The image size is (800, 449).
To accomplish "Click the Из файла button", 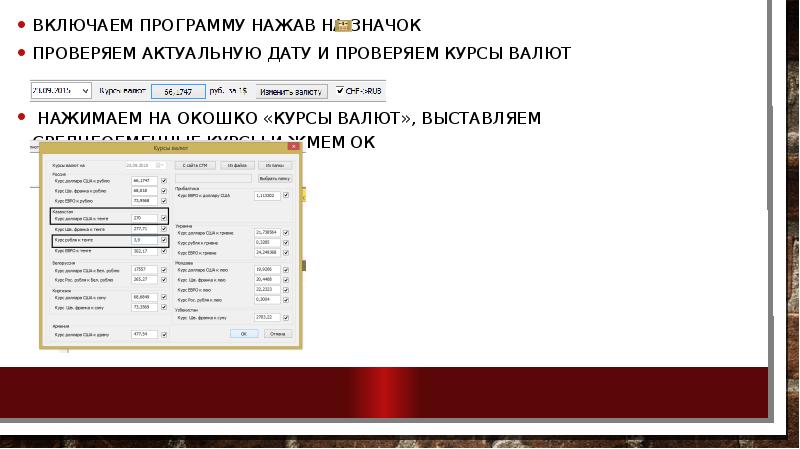I will [236, 164].
